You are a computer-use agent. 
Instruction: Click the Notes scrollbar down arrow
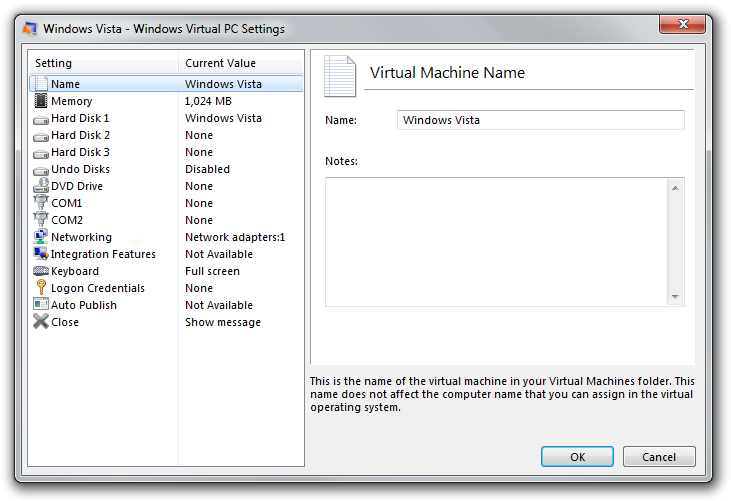click(x=675, y=296)
